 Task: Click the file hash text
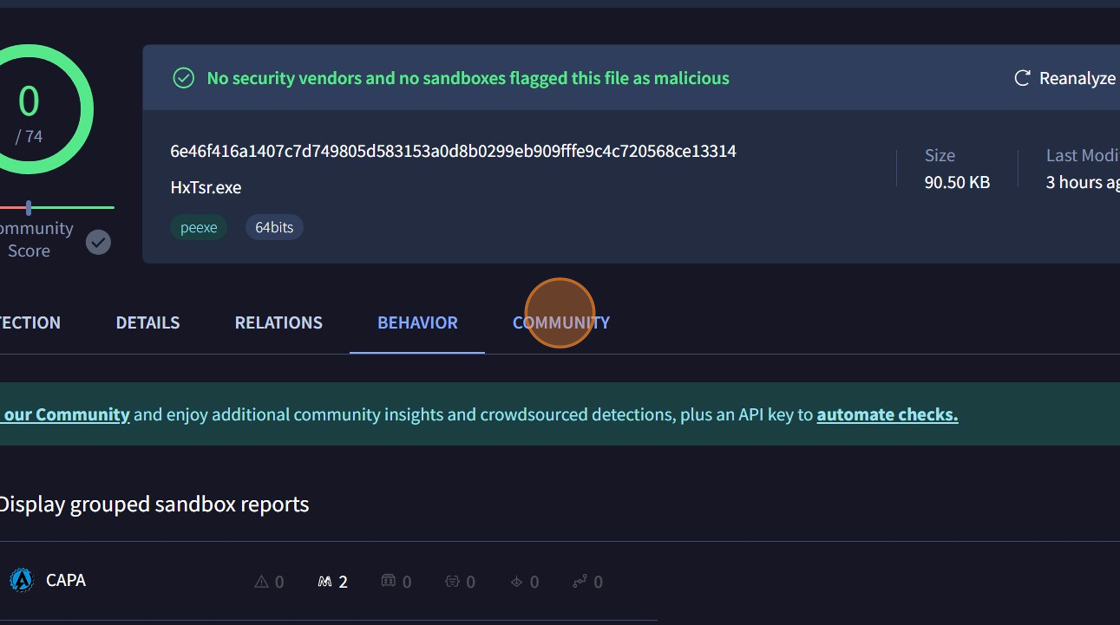coord(453,151)
